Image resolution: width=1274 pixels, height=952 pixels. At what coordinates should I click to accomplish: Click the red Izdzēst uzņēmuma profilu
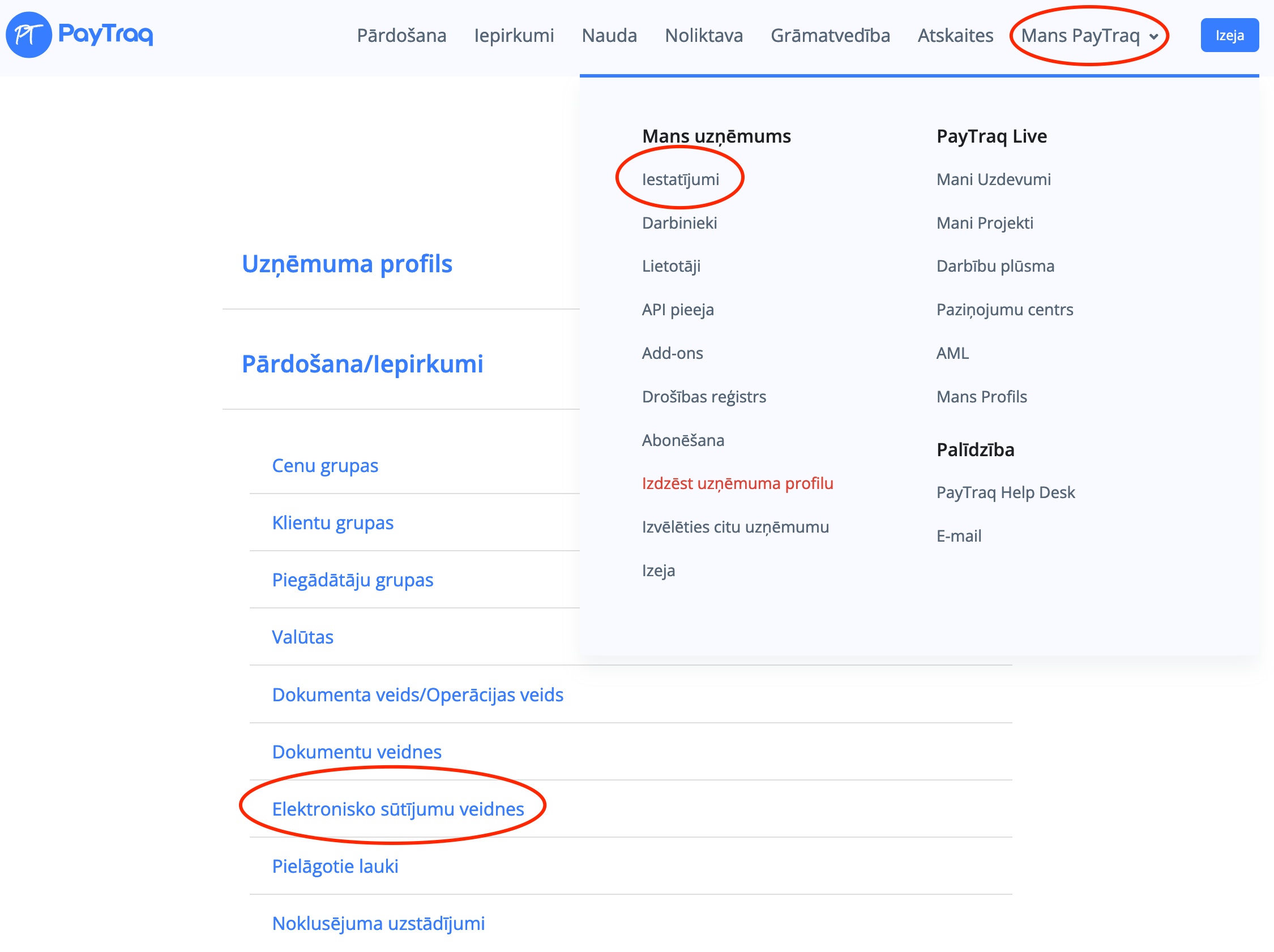(x=737, y=483)
